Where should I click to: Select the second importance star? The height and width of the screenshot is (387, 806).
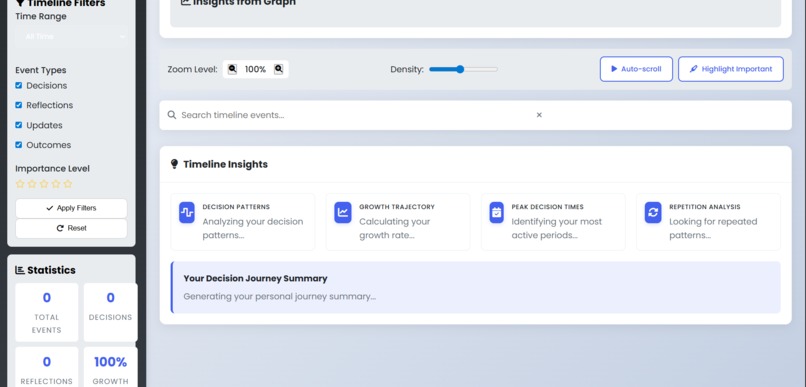pyautogui.click(x=32, y=183)
